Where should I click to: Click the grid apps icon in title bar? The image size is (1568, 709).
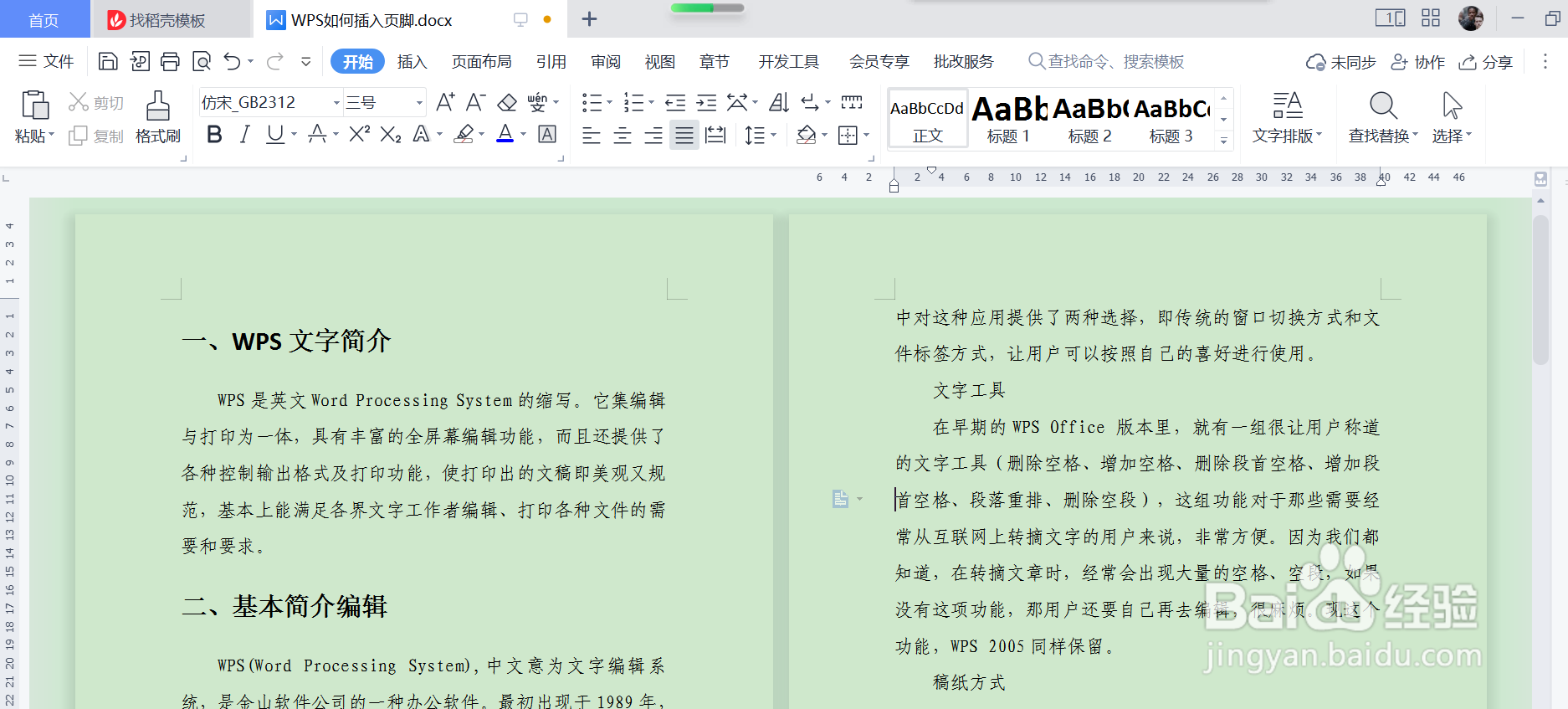[1431, 18]
